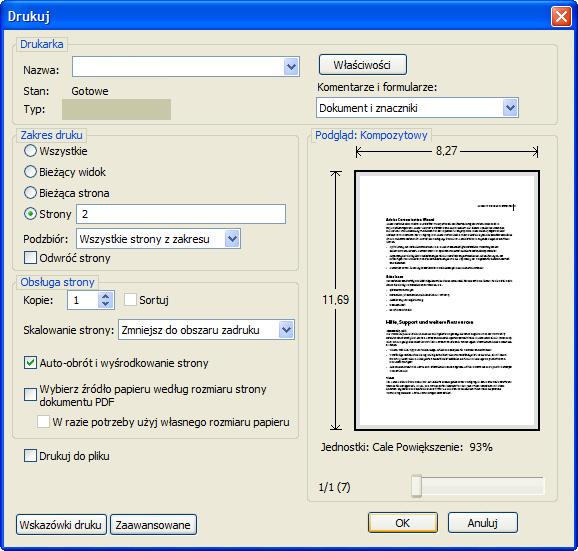Screen dimensions: 578x551
Task: Click the preview page slider handle
Action: [x=417, y=486]
